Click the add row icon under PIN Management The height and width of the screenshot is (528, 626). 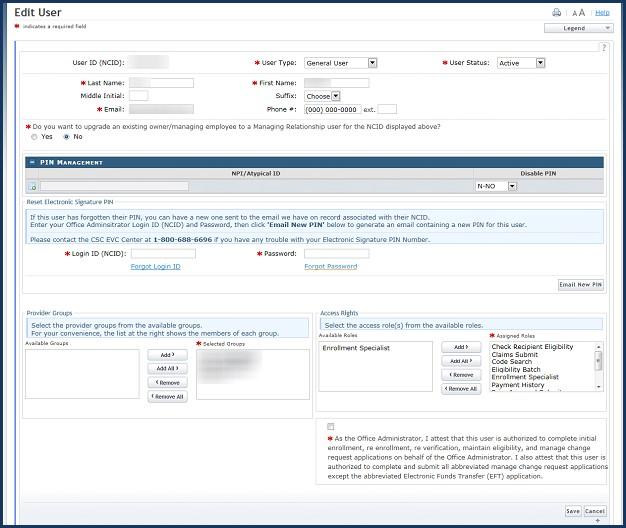coord(32,186)
